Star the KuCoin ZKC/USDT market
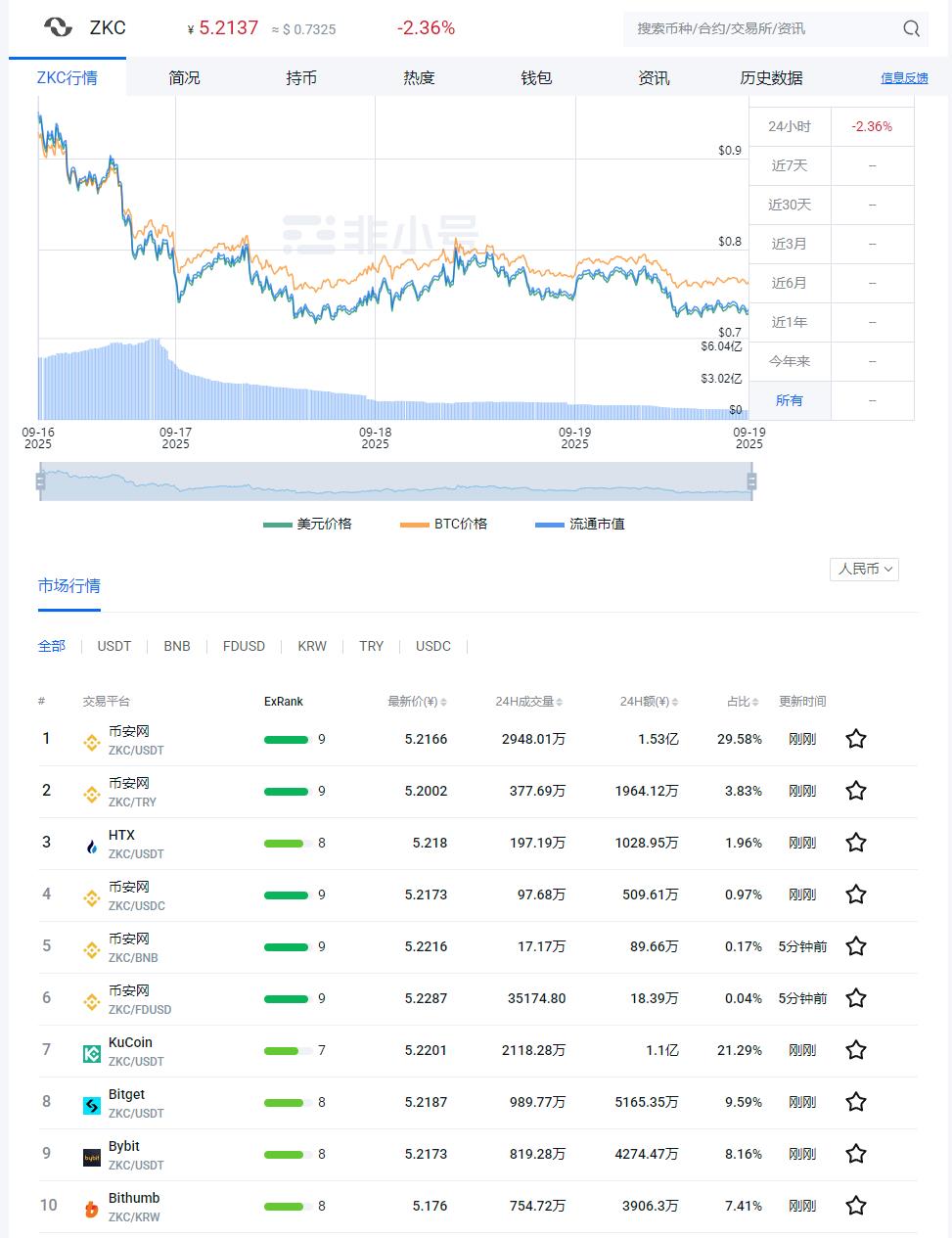This screenshot has height=1238, width=952. pyautogui.click(x=855, y=1050)
